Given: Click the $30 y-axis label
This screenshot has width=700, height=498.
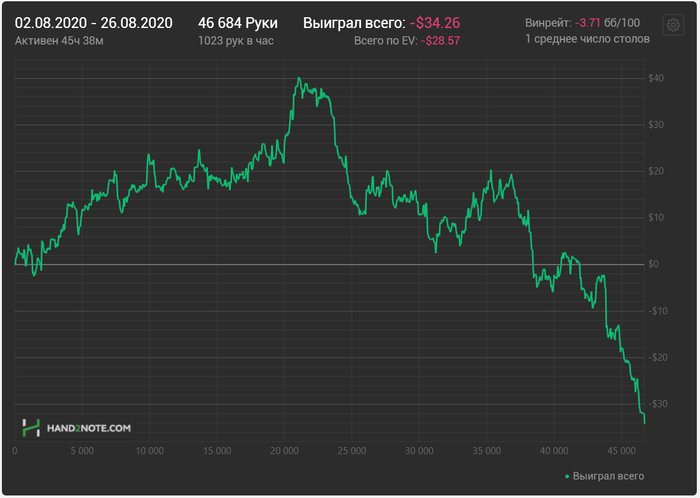Looking at the screenshot, I should (x=656, y=125).
